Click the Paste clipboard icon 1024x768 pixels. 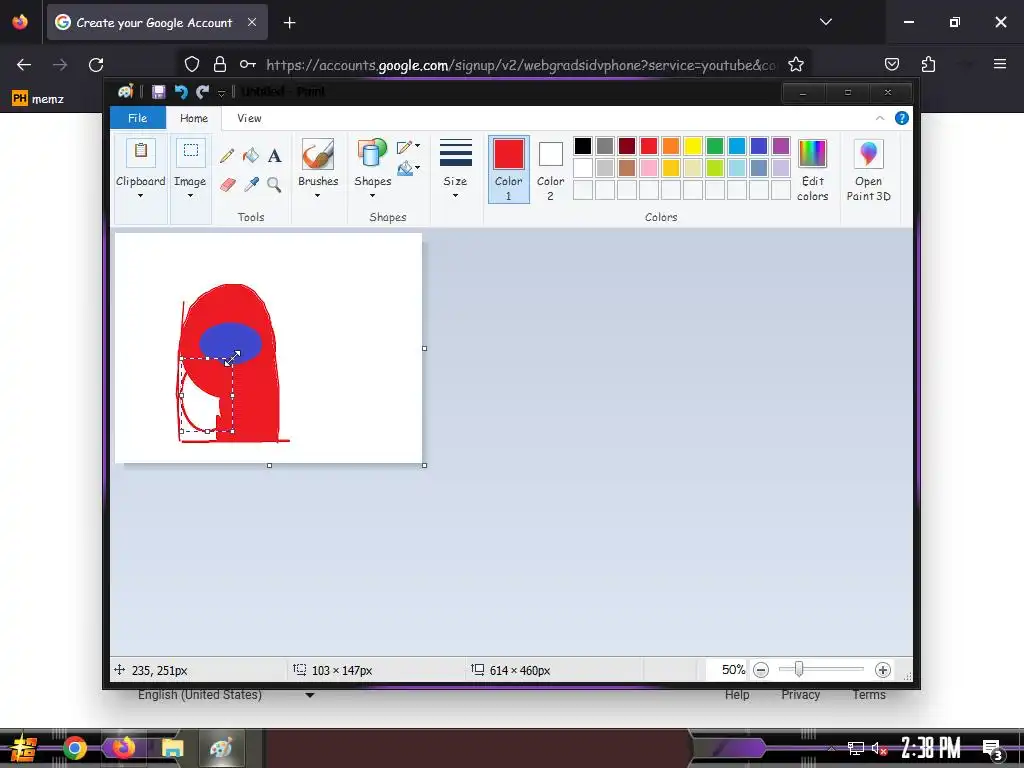click(140, 153)
